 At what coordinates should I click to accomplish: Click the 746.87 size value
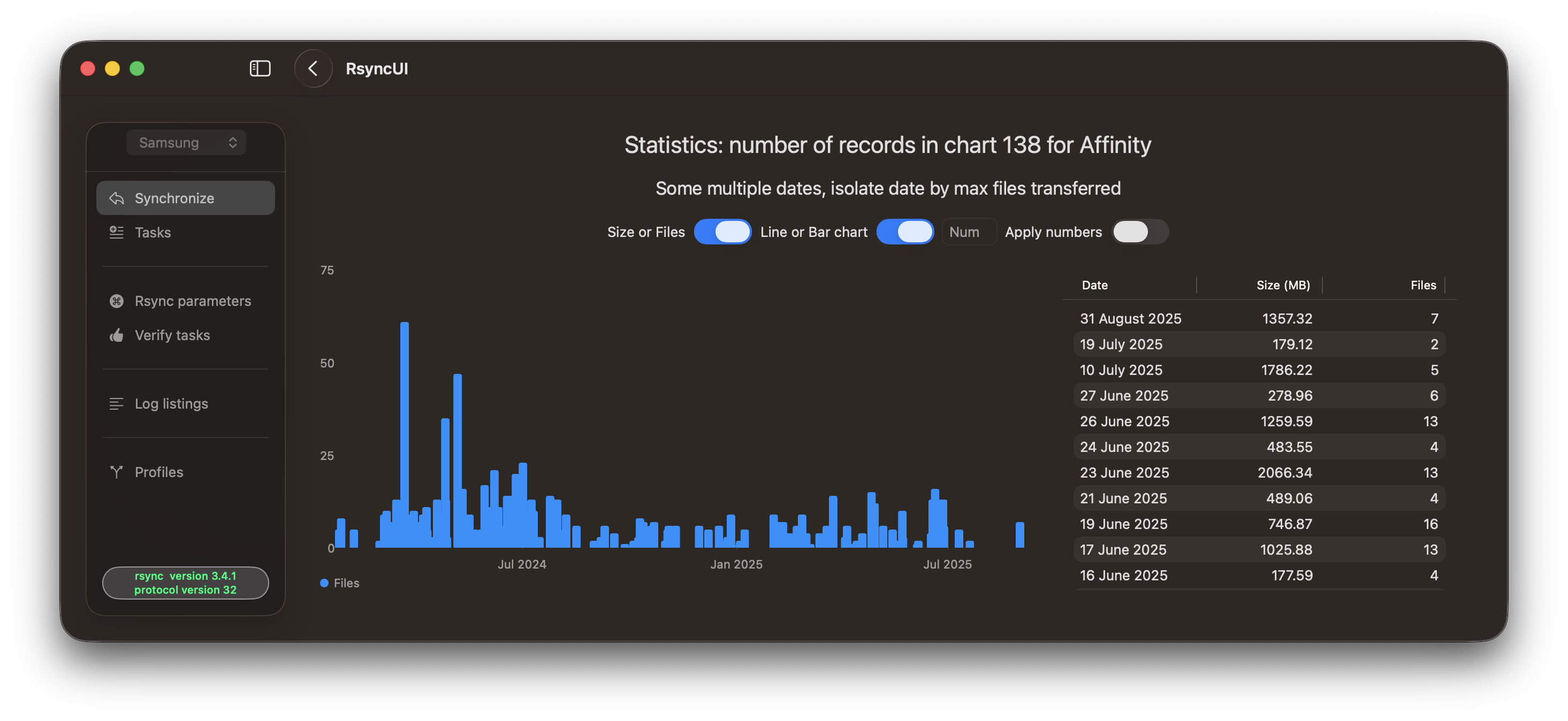(1290, 524)
